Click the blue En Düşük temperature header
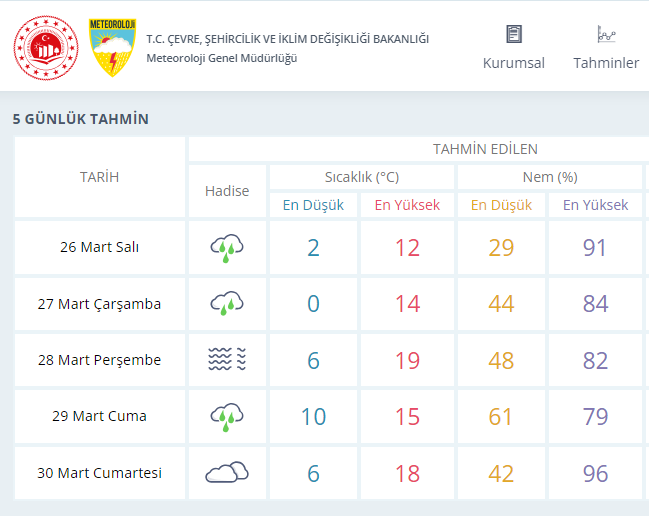Viewport: 649px width, 516px height. (313, 205)
